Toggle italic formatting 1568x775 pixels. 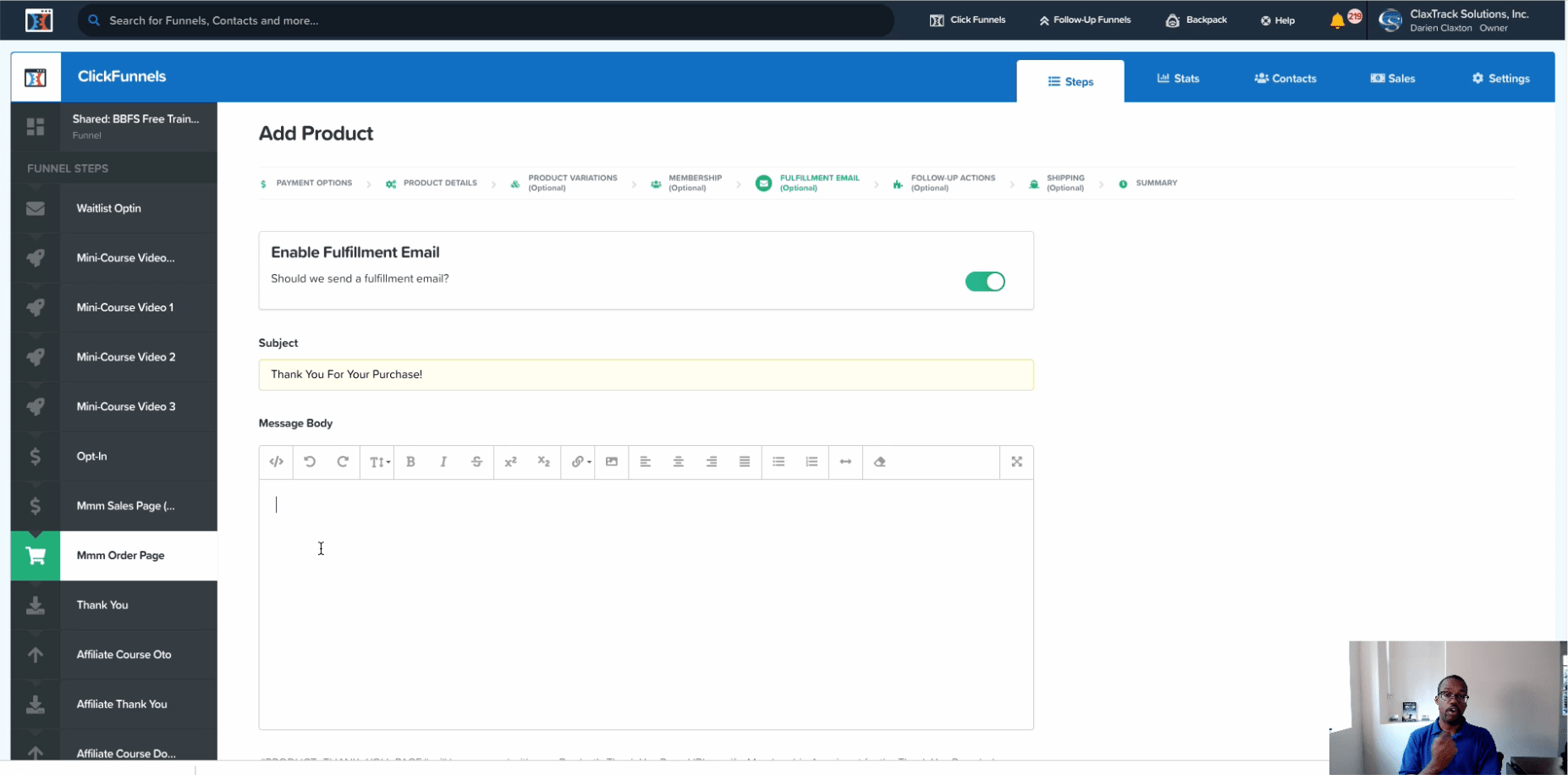click(443, 462)
